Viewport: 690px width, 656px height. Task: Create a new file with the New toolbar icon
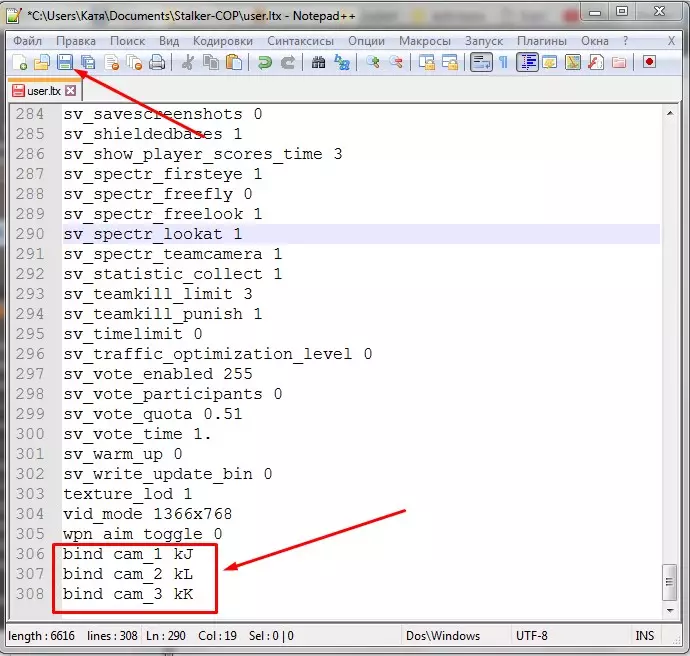pyautogui.click(x=20, y=62)
